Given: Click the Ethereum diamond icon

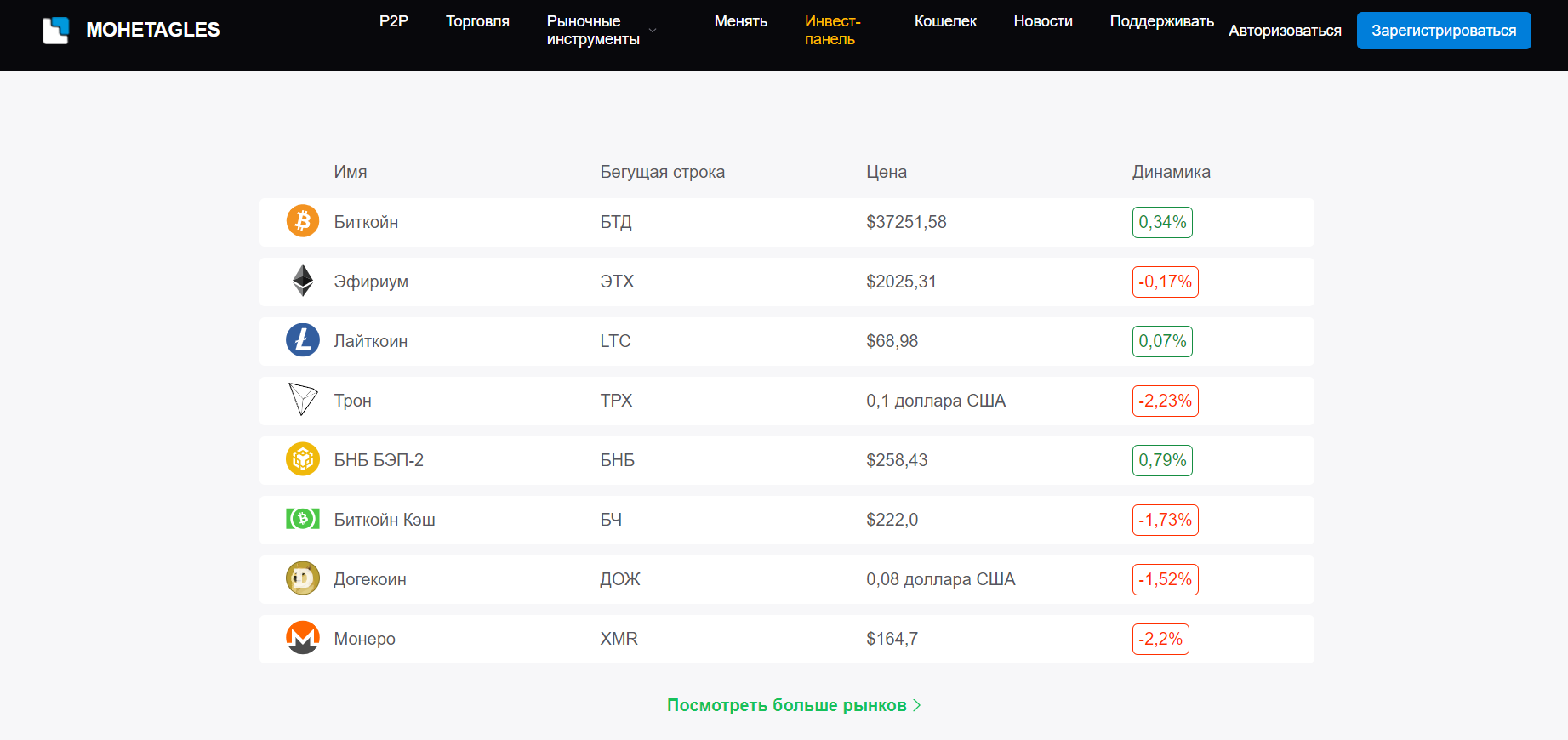Looking at the screenshot, I should [303, 281].
